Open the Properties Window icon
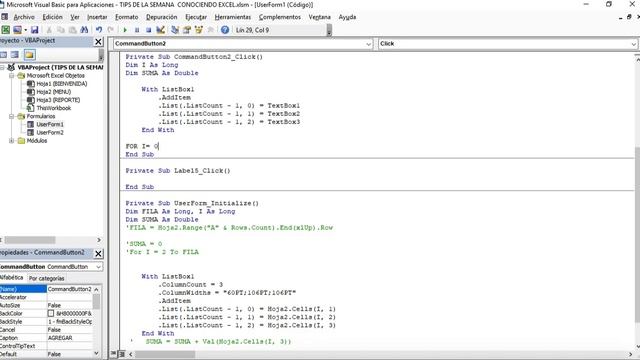 pyautogui.click(x=187, y=30)
